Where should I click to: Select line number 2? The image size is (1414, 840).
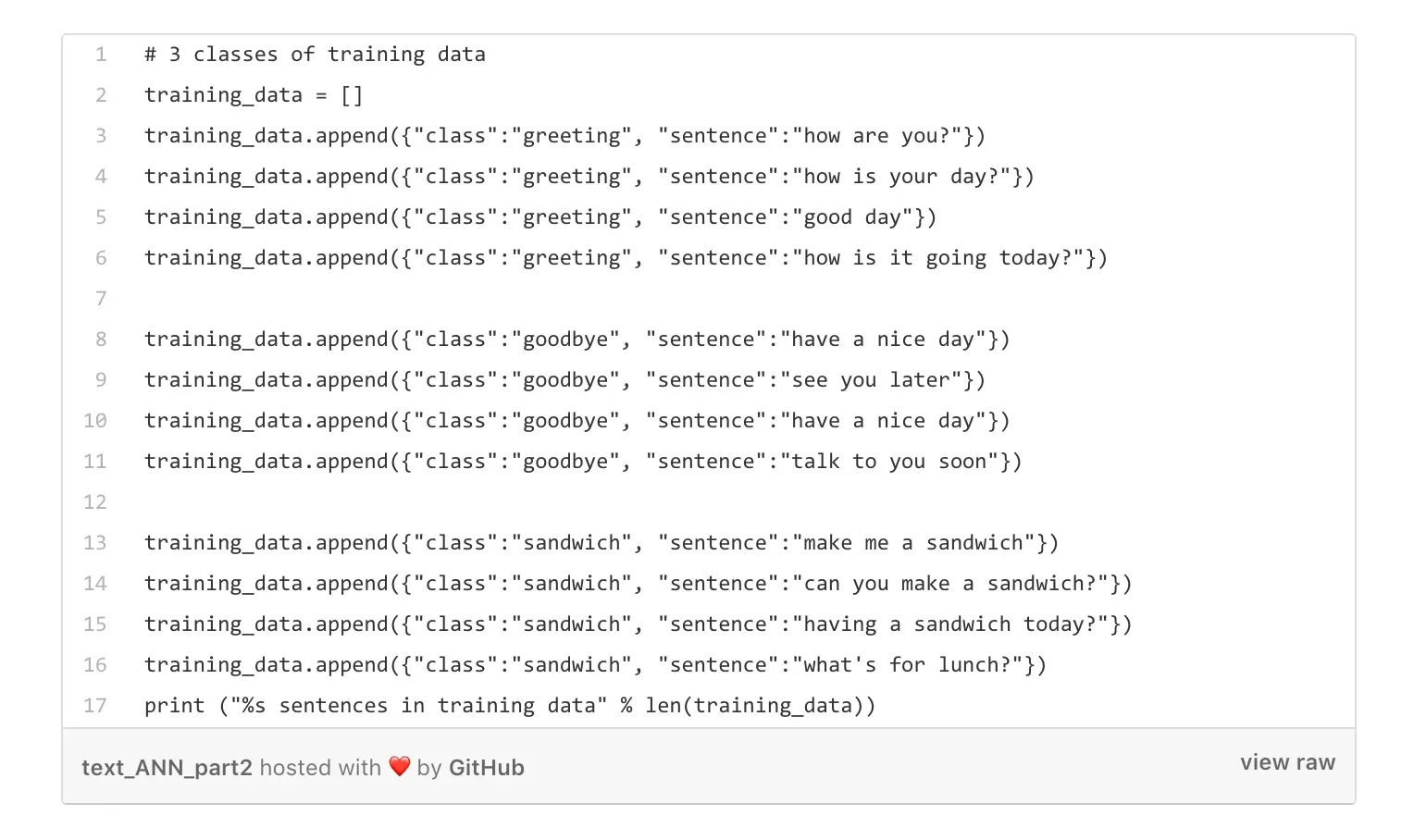tap(100, 95)
